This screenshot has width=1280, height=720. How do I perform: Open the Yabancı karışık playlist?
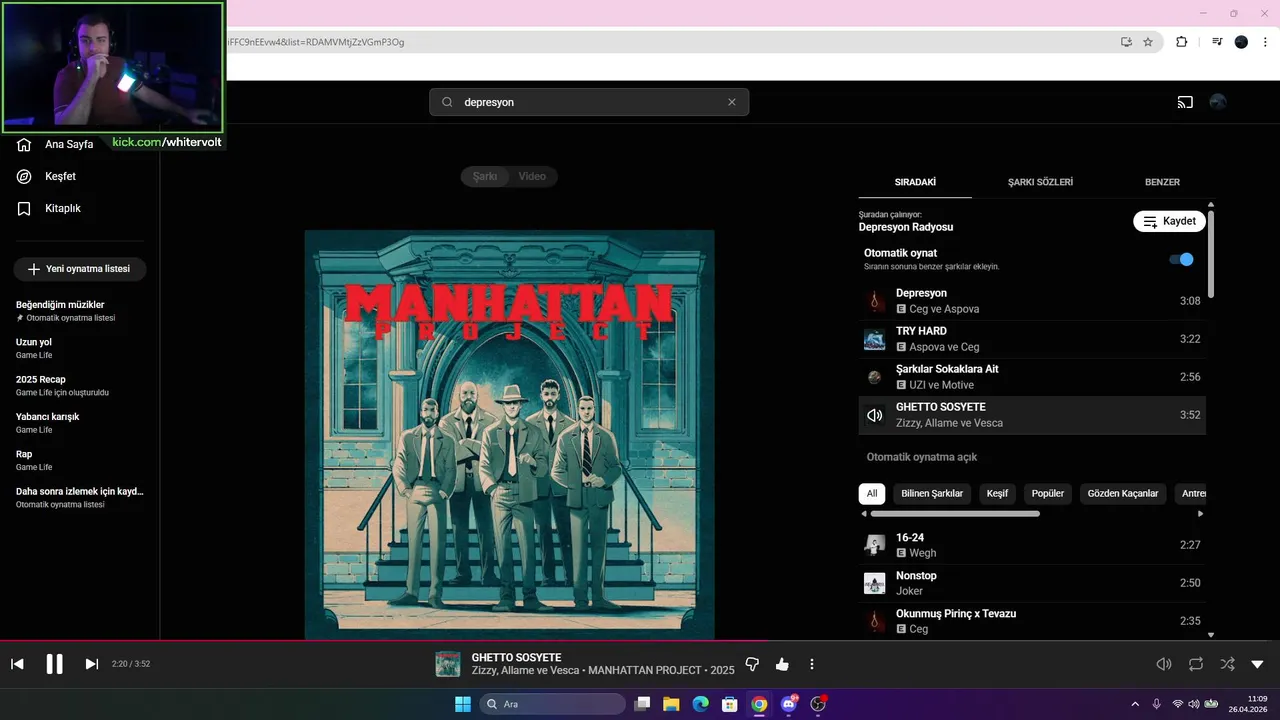80,423
